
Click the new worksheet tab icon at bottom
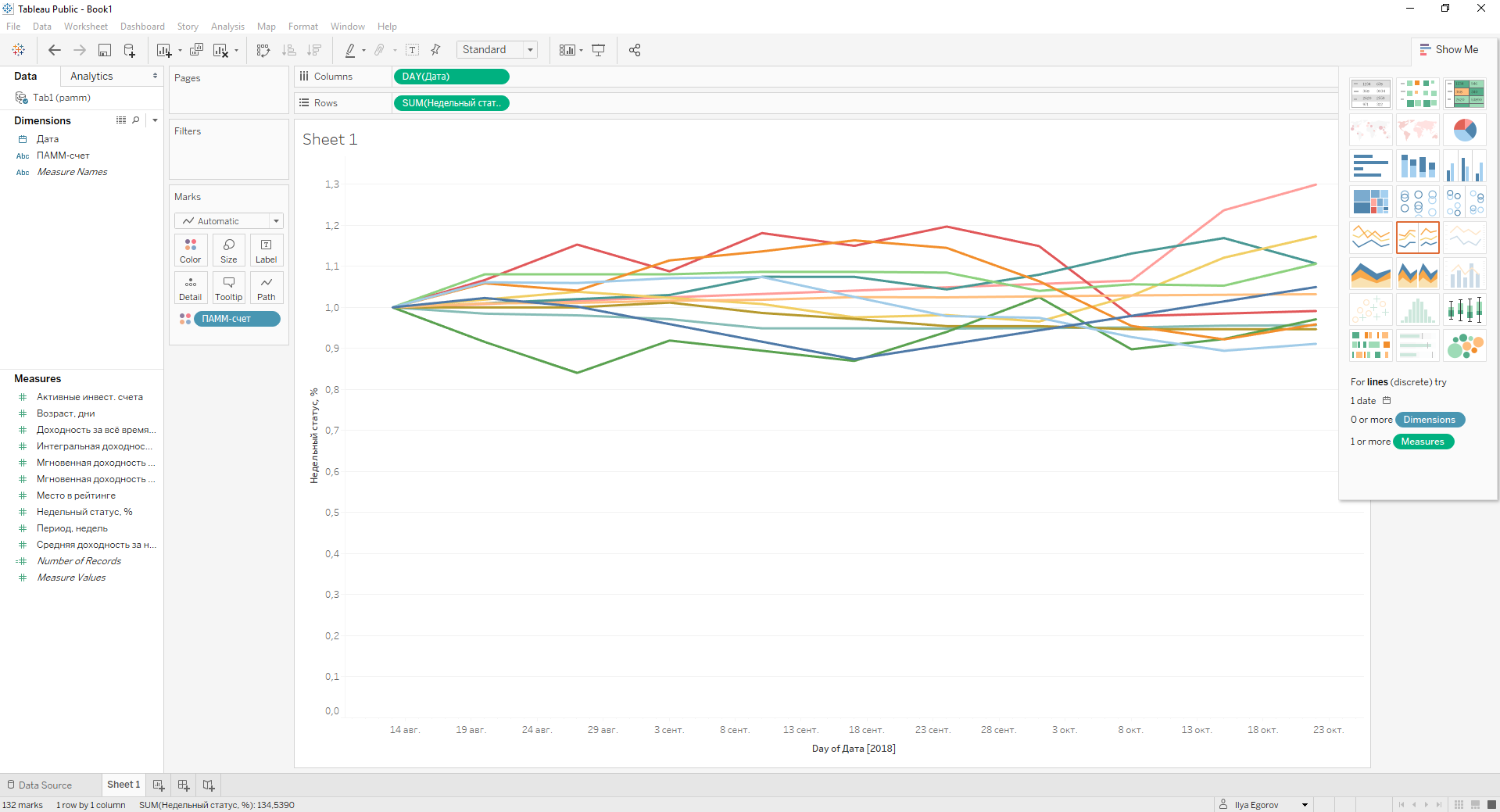(x=159, y=785)
